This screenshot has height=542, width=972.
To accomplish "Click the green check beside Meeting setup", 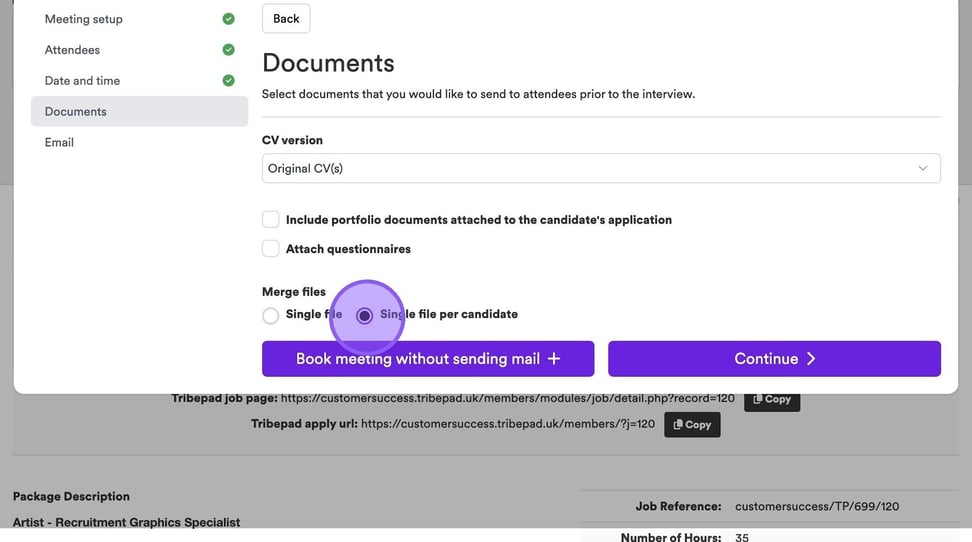I will [228, 19].
